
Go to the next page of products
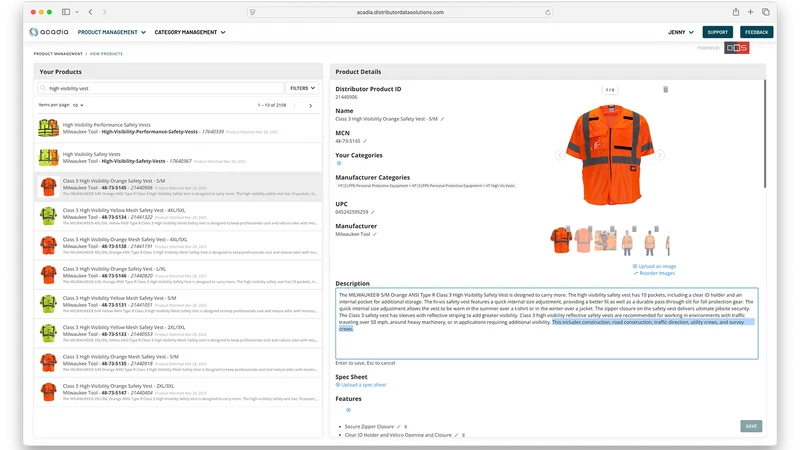(310, 106)
